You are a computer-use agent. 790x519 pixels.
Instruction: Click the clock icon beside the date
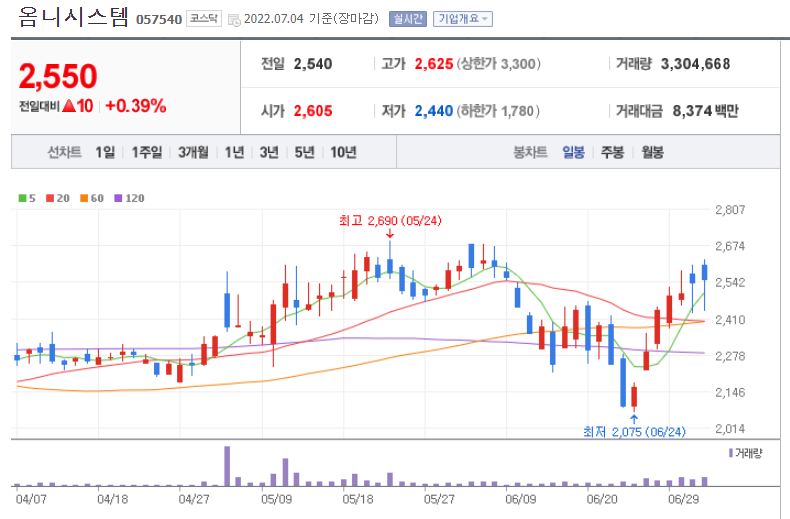[234, 20]
